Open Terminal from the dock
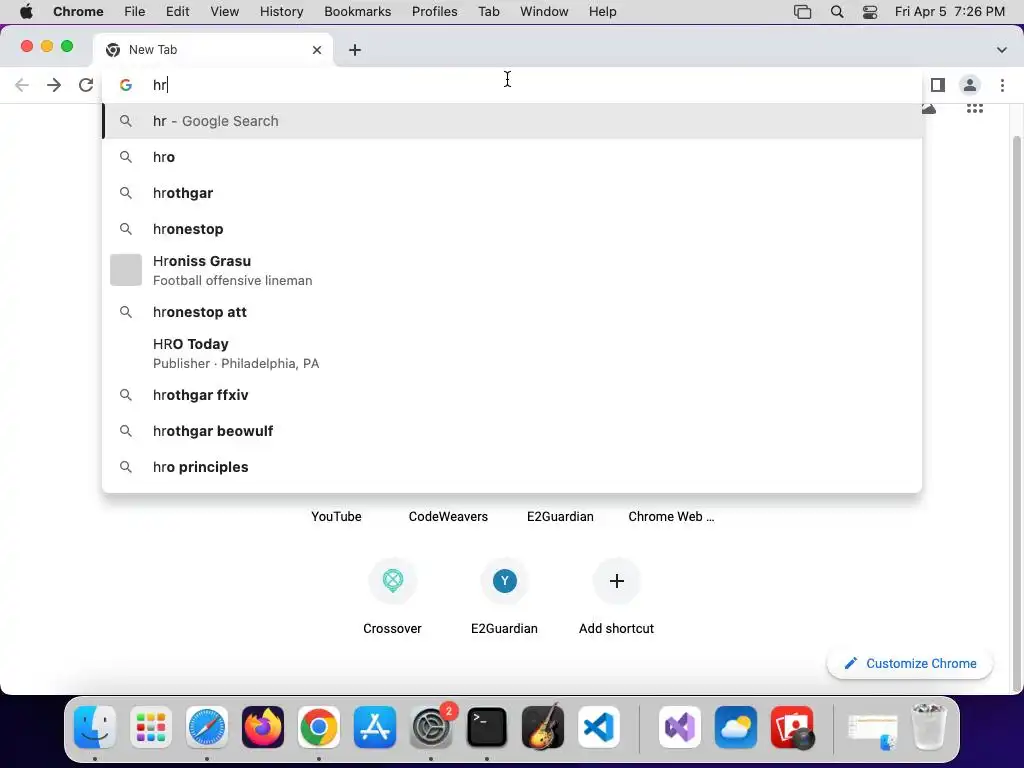 pyautogui.click(x=487, y=727)
